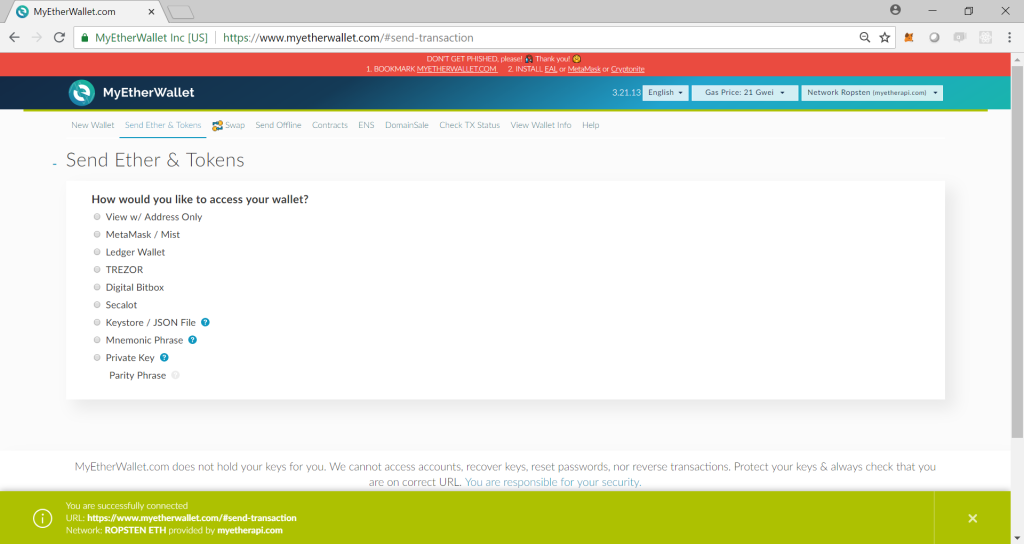Select Keystore / JSON File option
Image resolution: width=1024 pixels, height=544 pixels.
(97, 323)
